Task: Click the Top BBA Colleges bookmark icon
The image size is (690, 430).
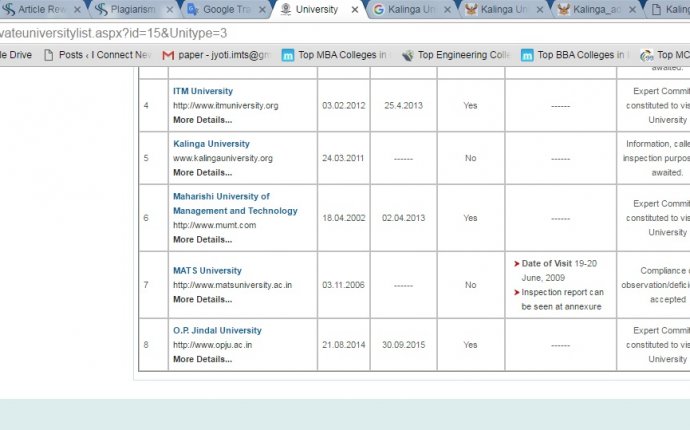Action: point(527,55)
